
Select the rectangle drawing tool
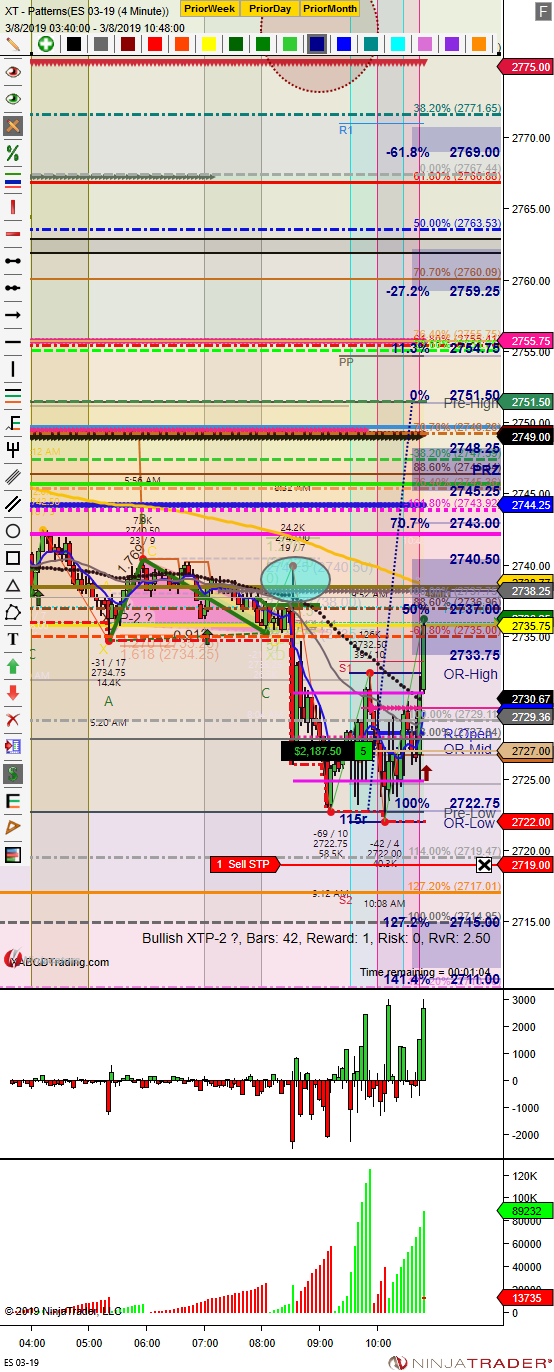click(13, 558)
